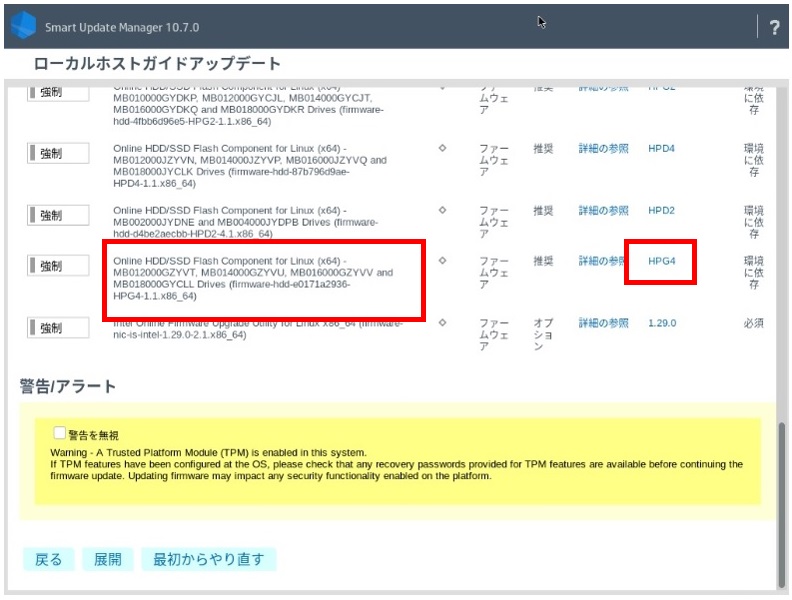
Task: Toggle 強制 for the HPG4 firmware row
Action: (x=58, y=266)
